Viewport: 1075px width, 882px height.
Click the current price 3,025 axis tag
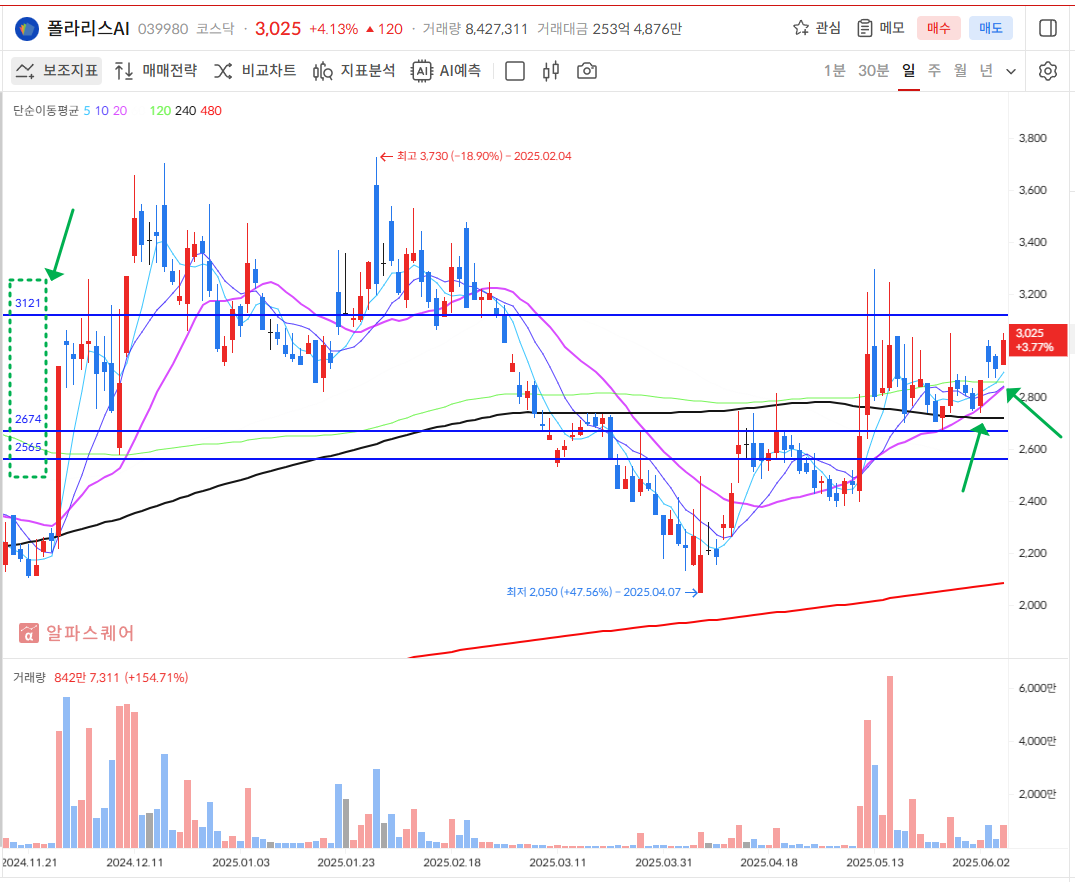pos(1039,339)
